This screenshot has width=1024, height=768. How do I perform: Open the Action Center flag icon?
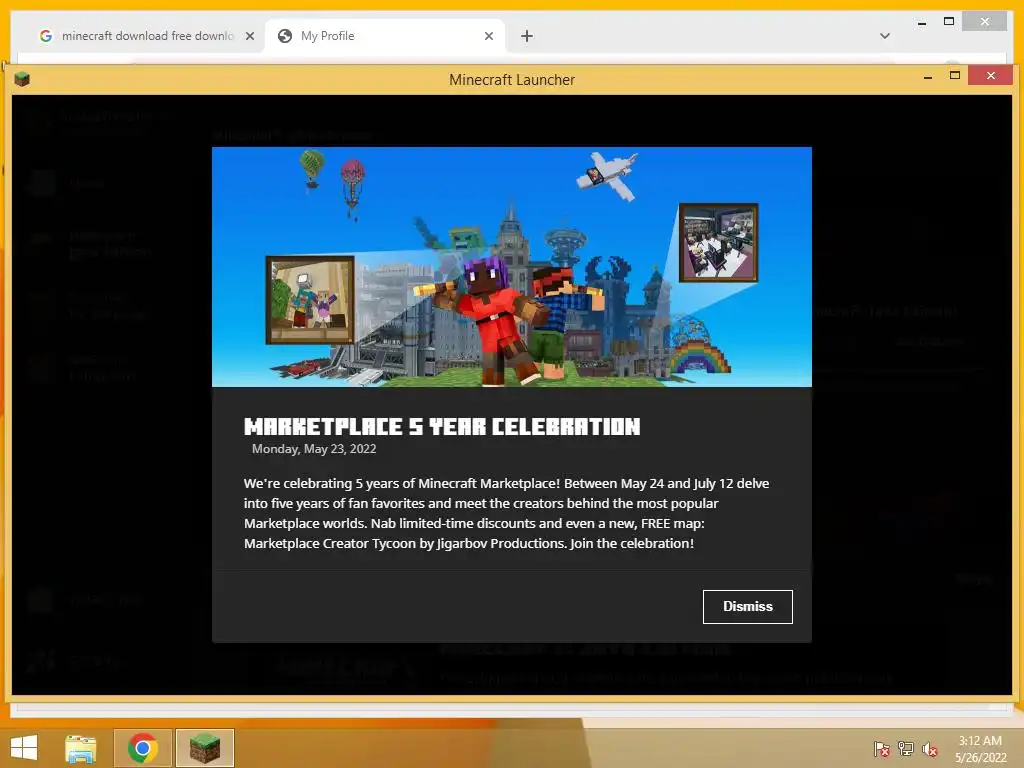point(882,749)
